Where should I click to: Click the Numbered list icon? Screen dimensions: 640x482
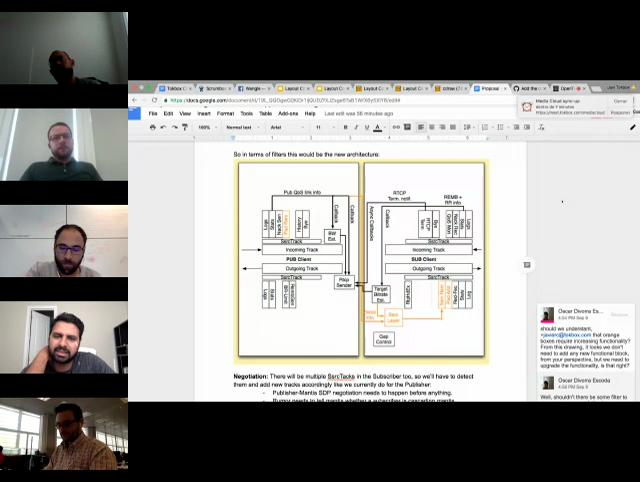[484, 127]
